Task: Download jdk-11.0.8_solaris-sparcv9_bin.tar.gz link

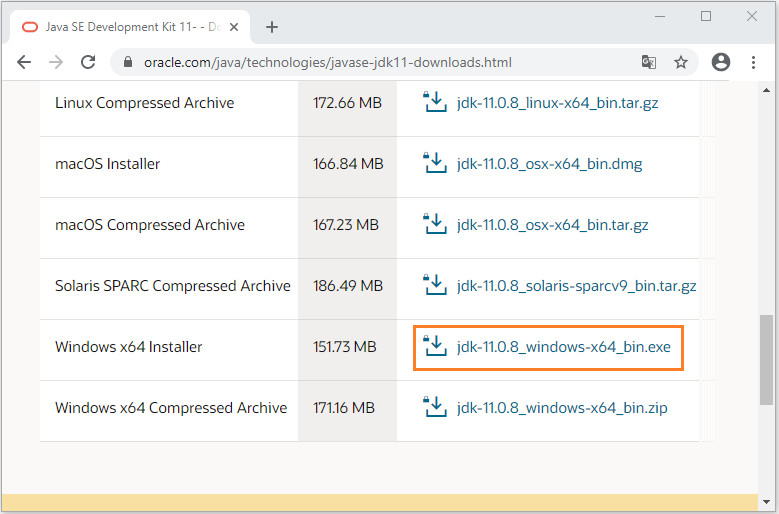Action: (576, 286)
